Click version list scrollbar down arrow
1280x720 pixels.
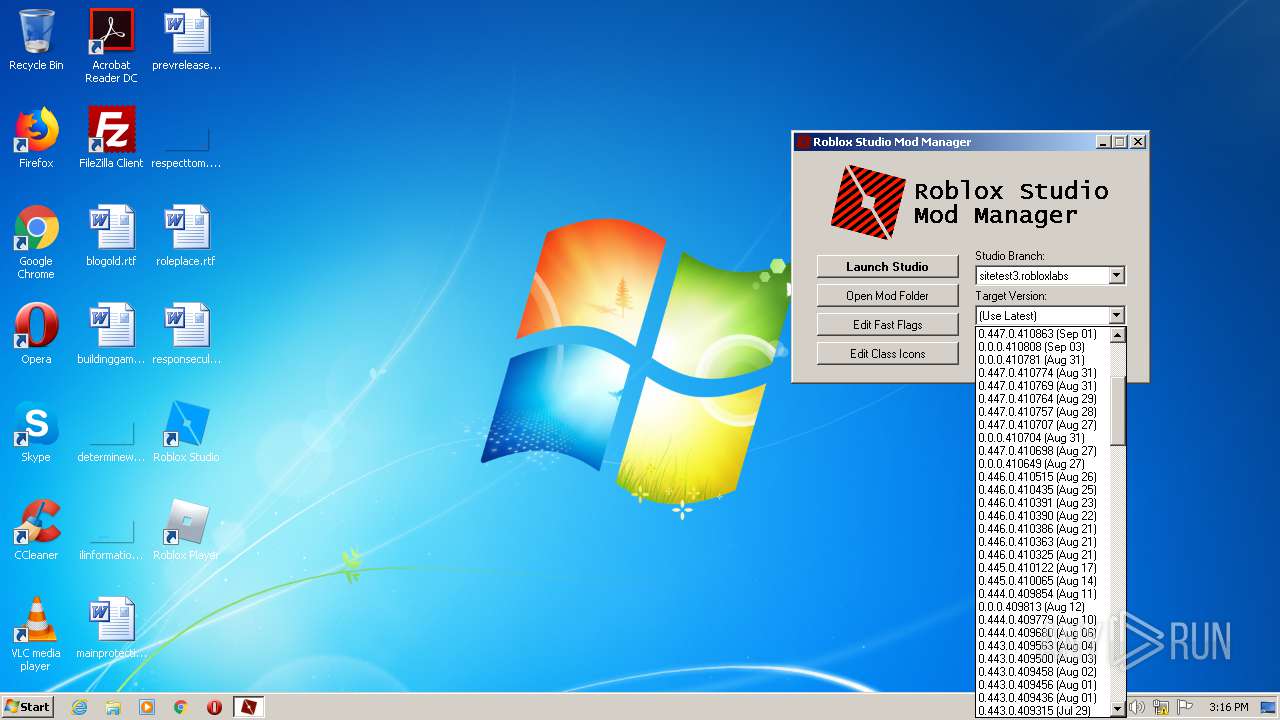(1118, 709)
